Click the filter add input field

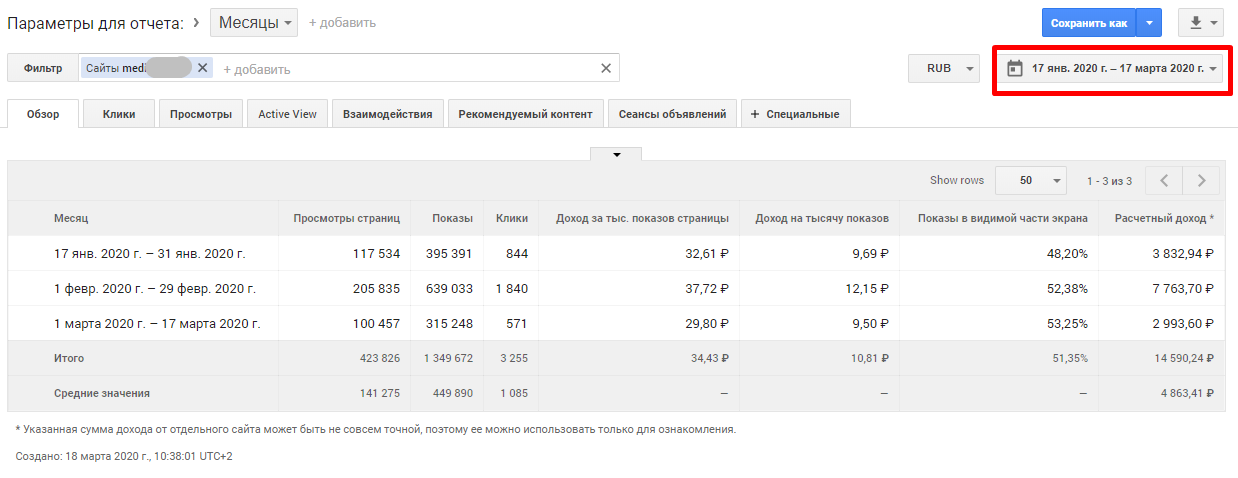pyautogui.click(x=400, y=69)
